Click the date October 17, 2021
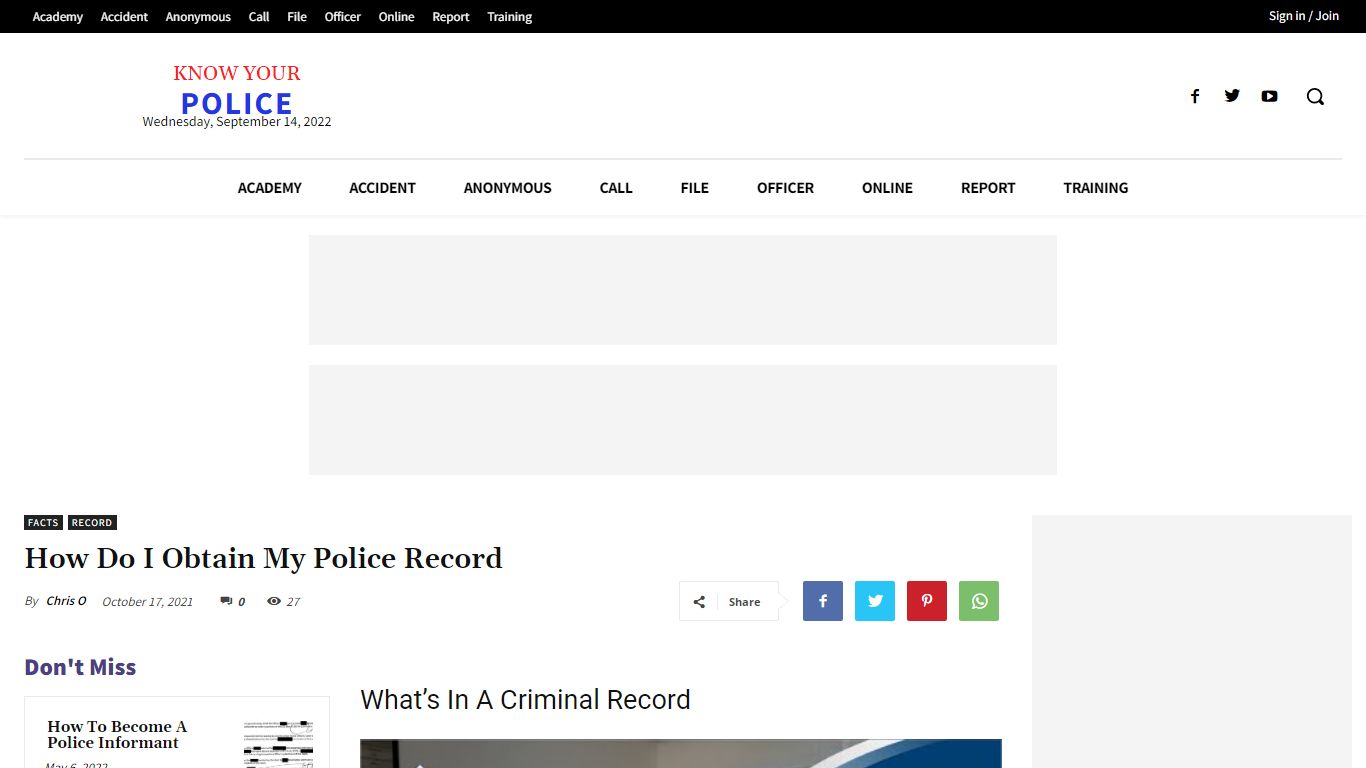This screenshot has height=768, width=1366. point(148,602)
